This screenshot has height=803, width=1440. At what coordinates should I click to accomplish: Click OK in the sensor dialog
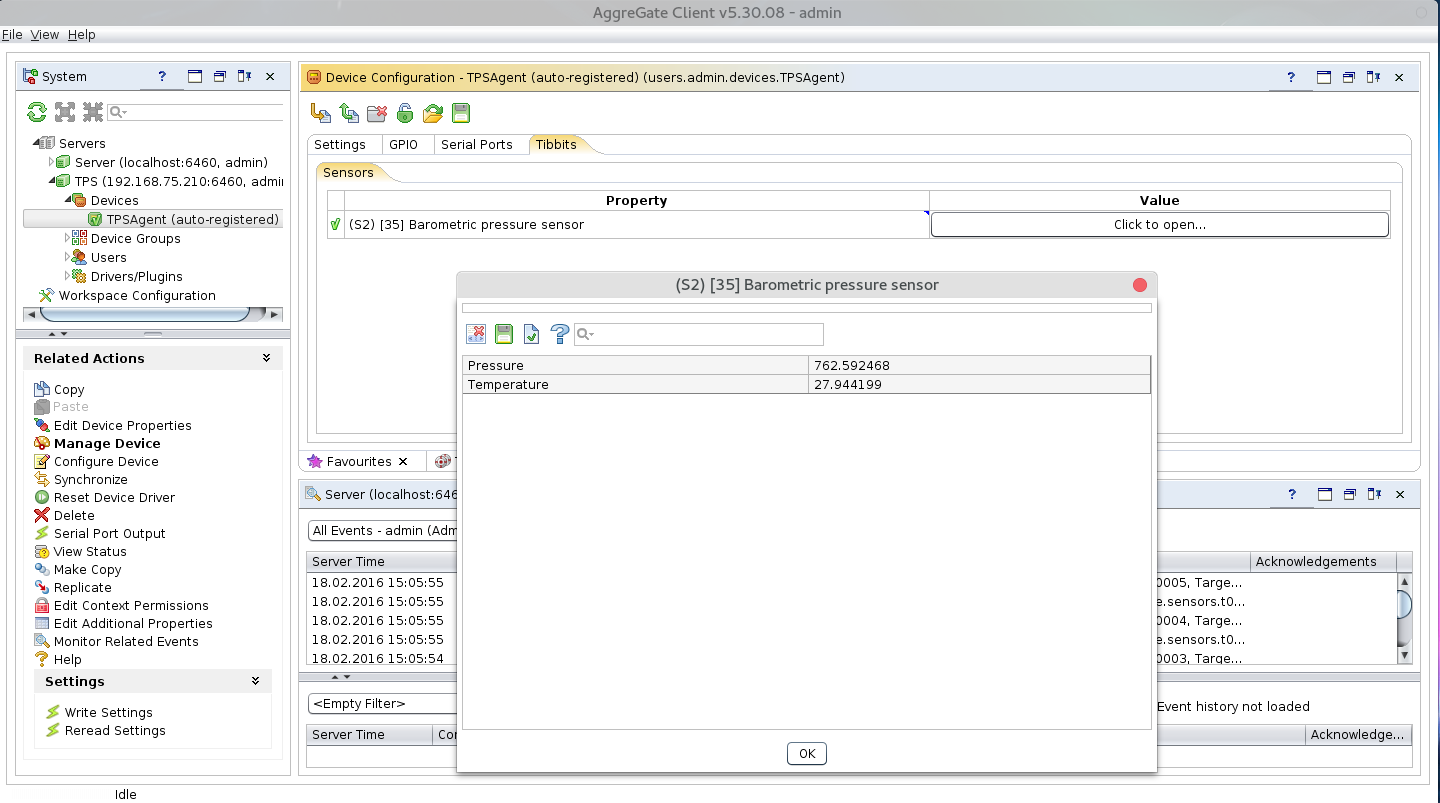point(807,754)
